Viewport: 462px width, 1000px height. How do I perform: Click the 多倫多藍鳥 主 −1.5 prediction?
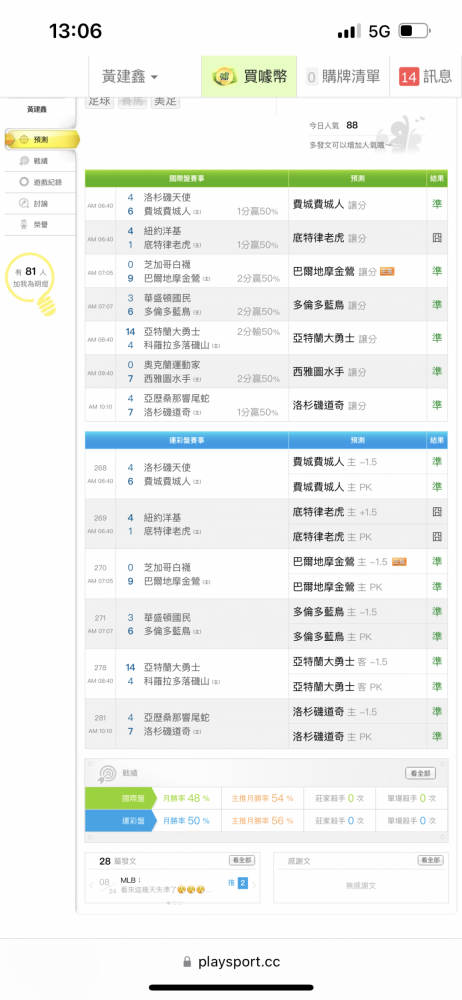[x=335, y=612]
